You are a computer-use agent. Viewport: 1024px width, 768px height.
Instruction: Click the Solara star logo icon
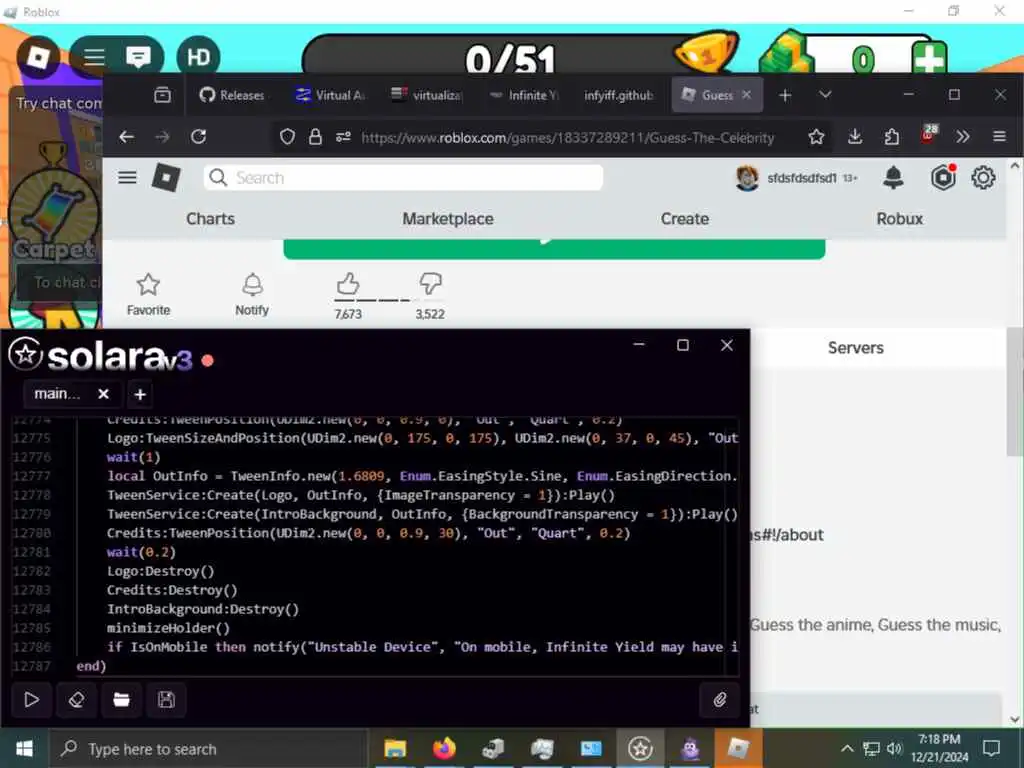coord(26,355)
